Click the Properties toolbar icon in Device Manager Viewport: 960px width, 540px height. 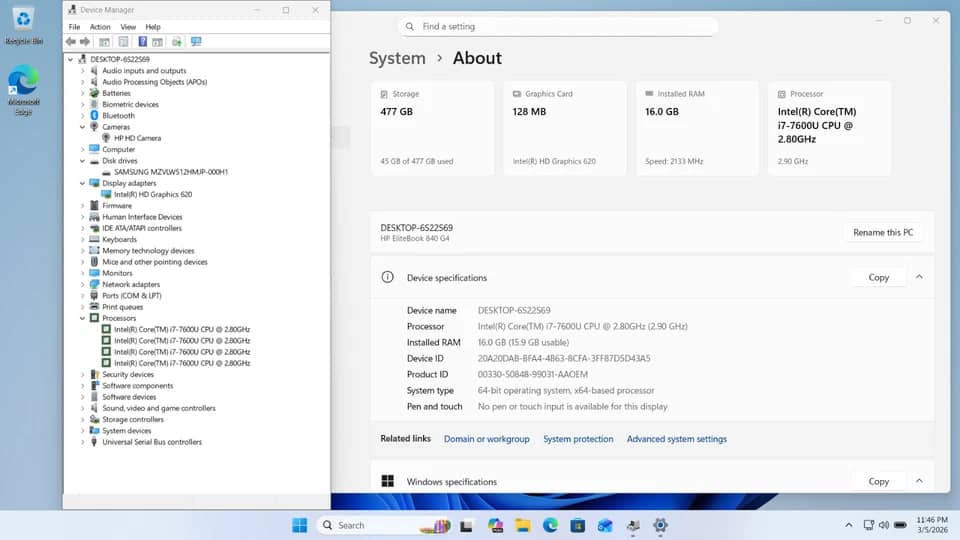click(123, 42)
